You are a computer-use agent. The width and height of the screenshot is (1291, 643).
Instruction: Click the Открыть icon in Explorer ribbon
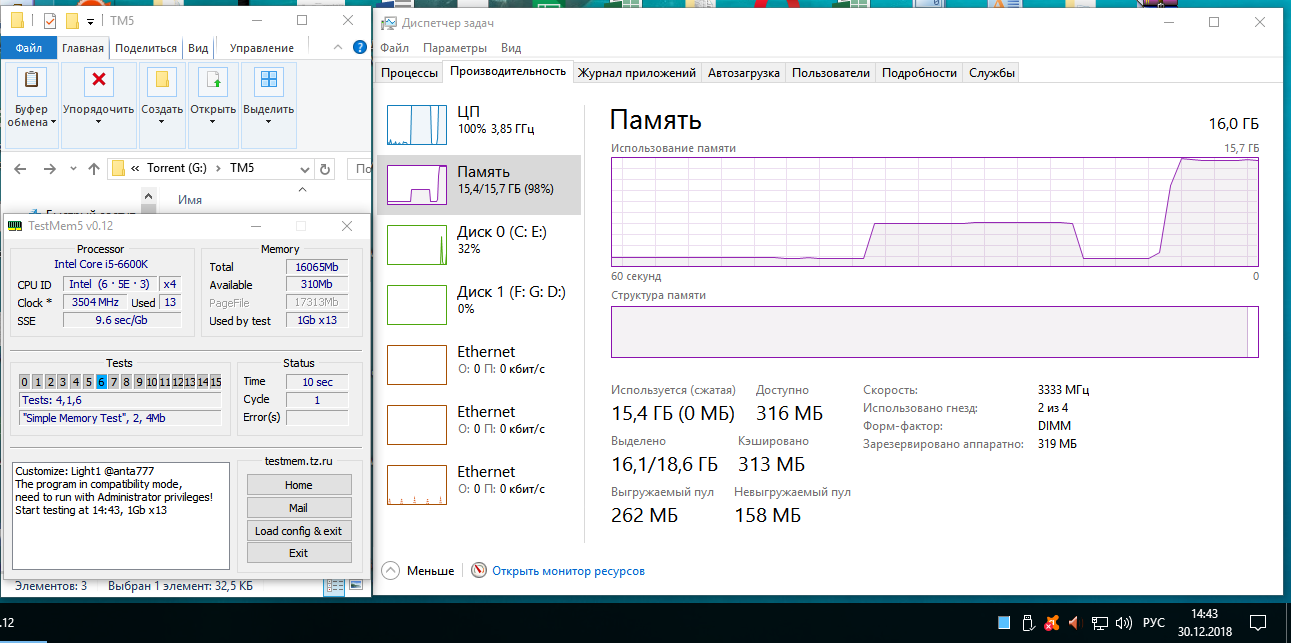tap(213, 81)
